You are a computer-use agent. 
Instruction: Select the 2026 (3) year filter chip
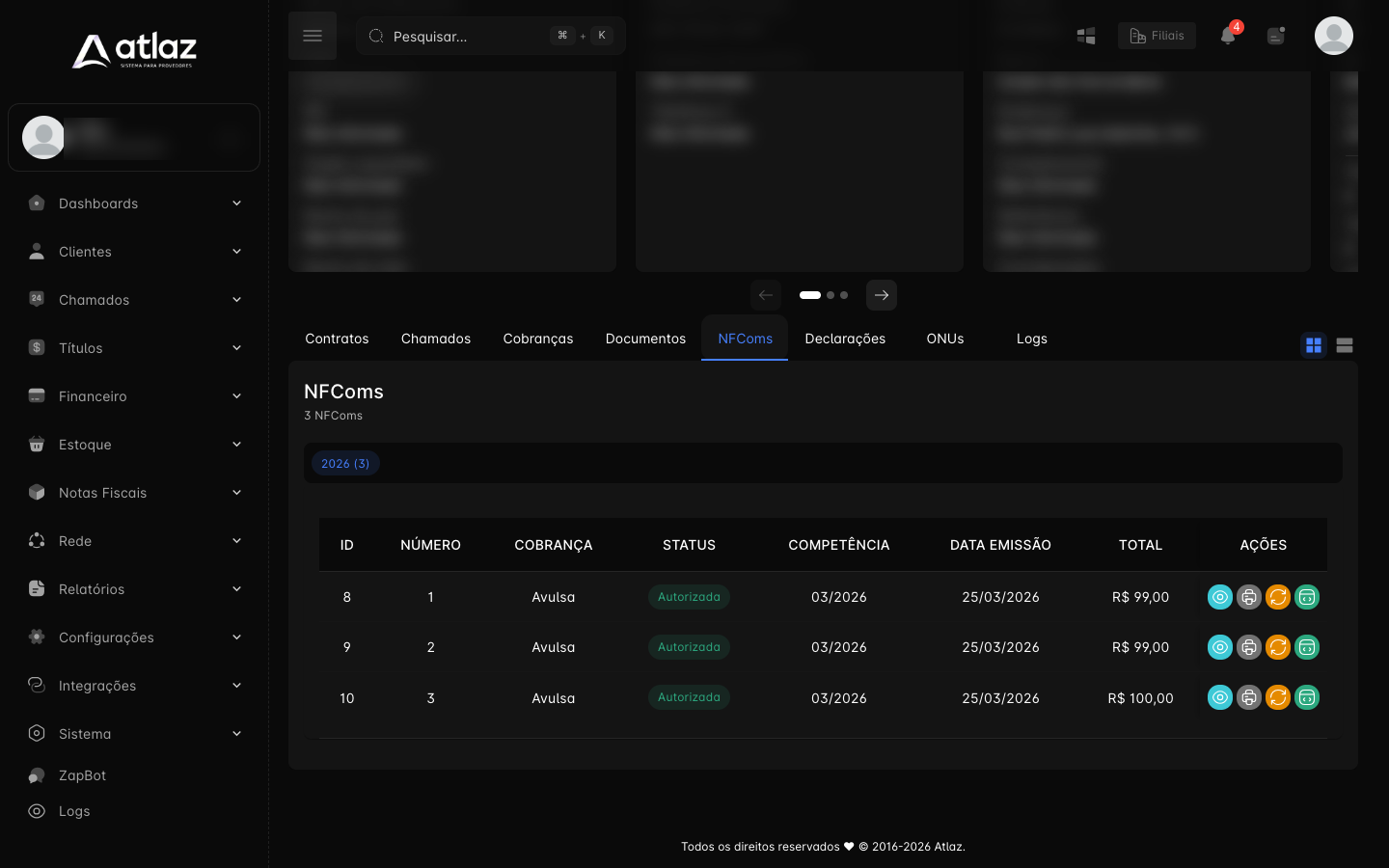[345, 464]
